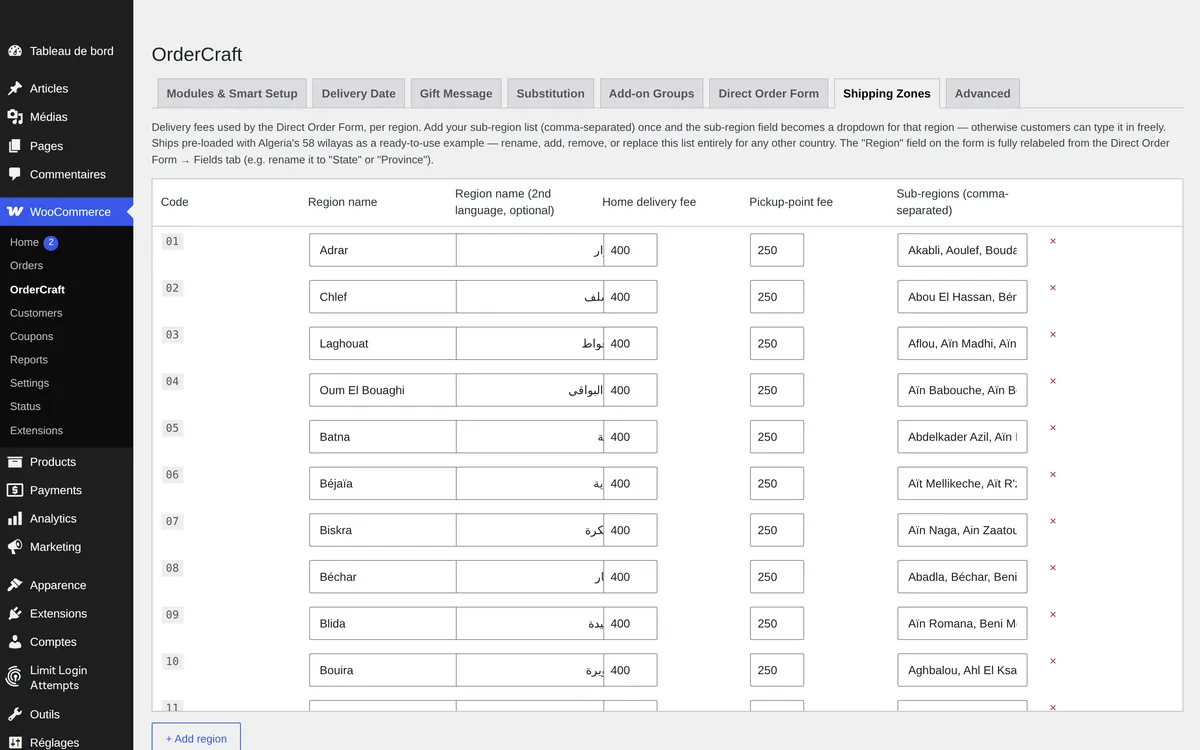
Task: Go to WooCommerce Coupons
Action: [x=32, y=336]
